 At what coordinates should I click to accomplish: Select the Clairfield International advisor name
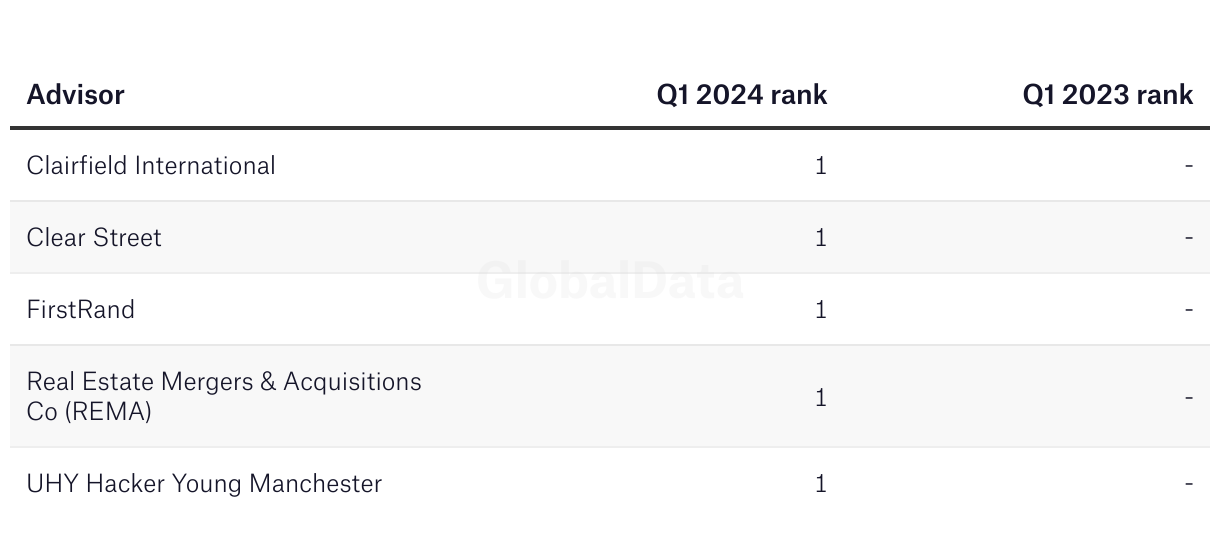(x=151, y=165)
